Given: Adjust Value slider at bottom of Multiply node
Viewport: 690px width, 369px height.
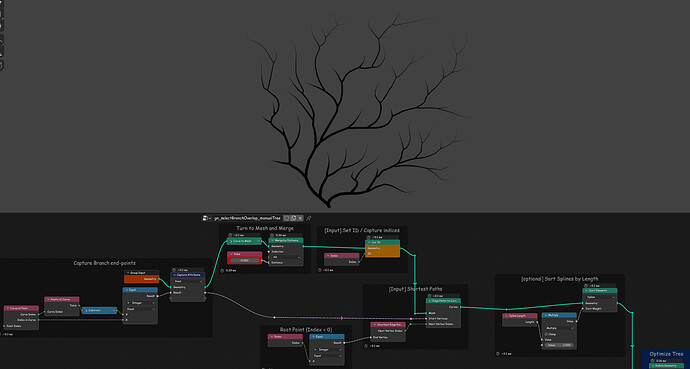Looking at the screenshot, I should tap(559, 345).
